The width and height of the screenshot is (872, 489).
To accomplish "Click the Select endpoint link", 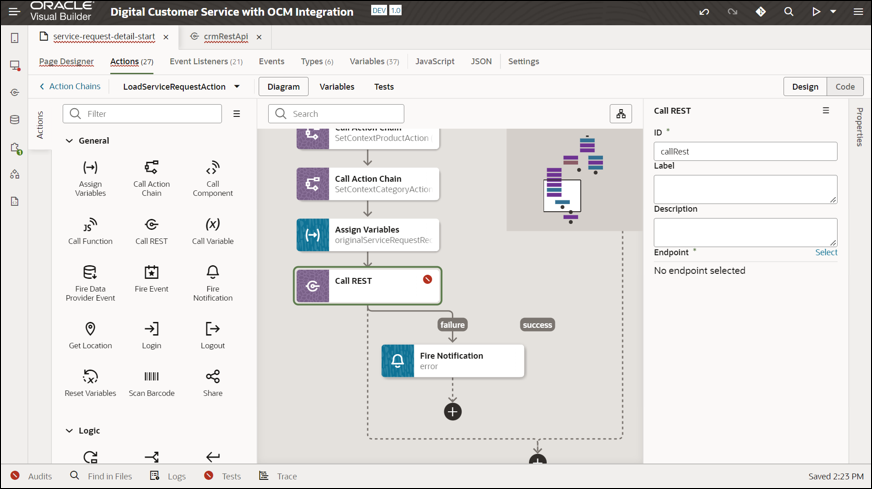I will (x=826, y=252).
